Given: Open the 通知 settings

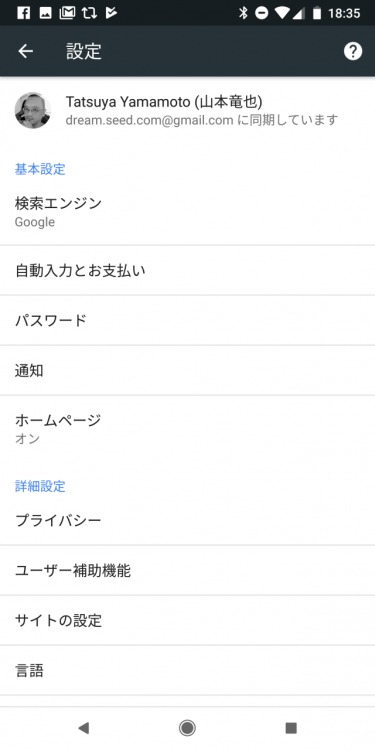Looking at the screenshot, I should (x=188, y=370).
